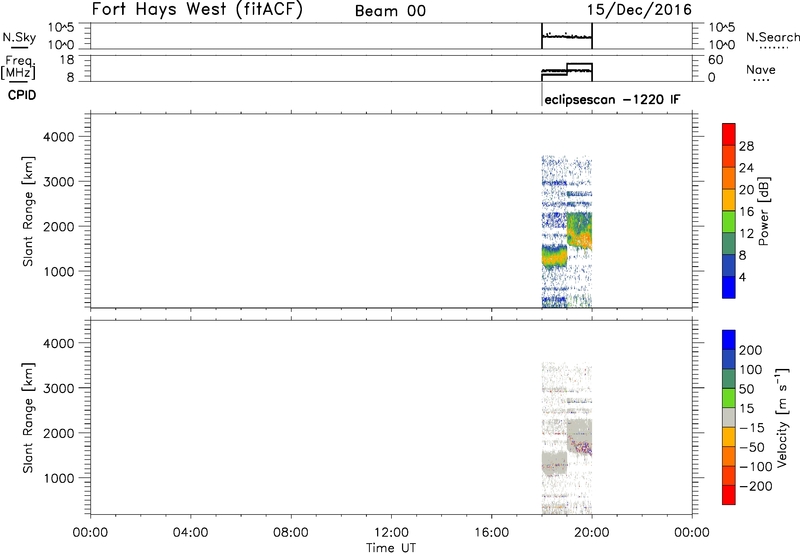Click the gray velocity scatter patch near 1300 km
Viewport: 800px width, 554px height.
pos(554,463)
